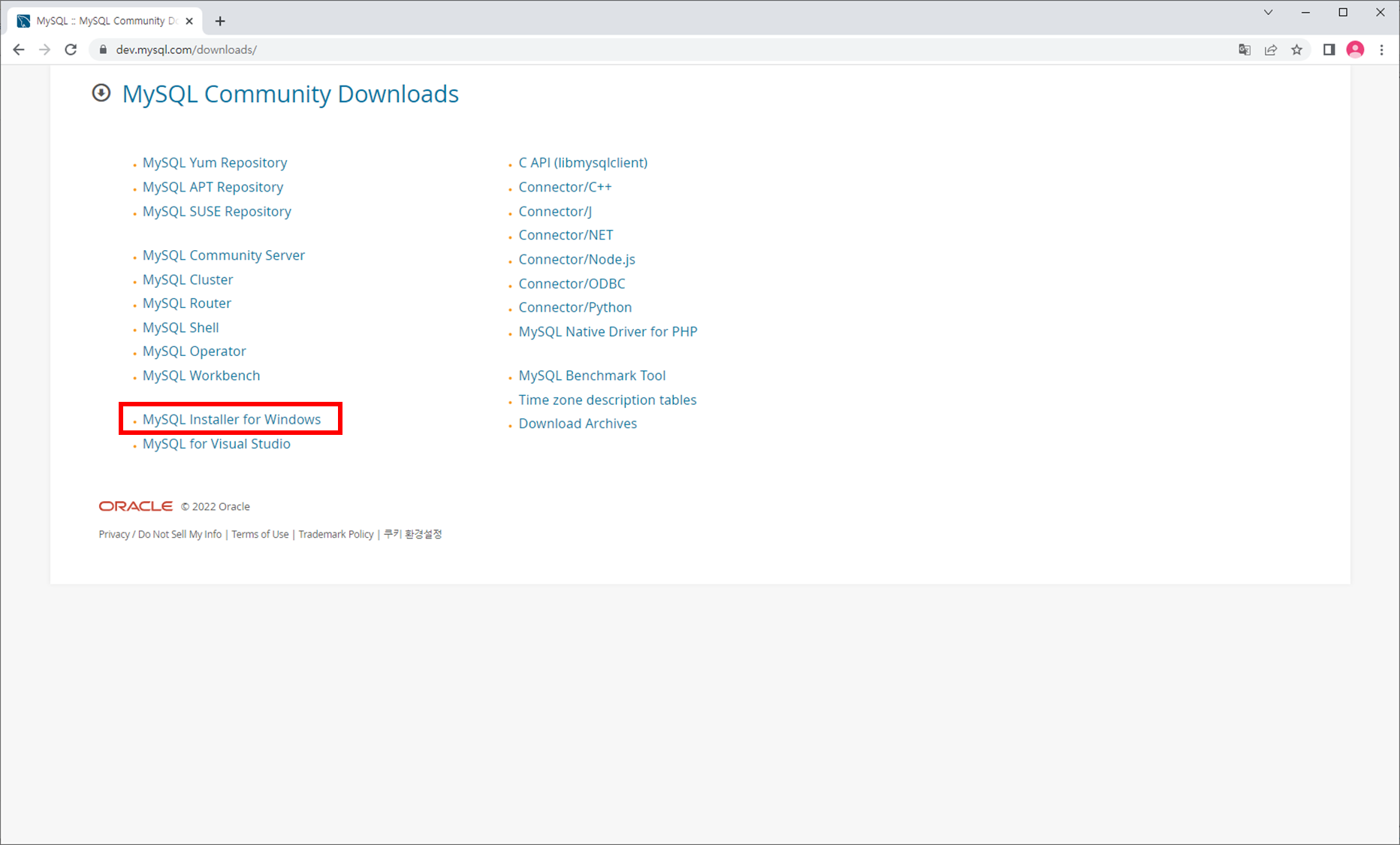
Task: Open Trademark Policy footer link
Action: (336, 534)
